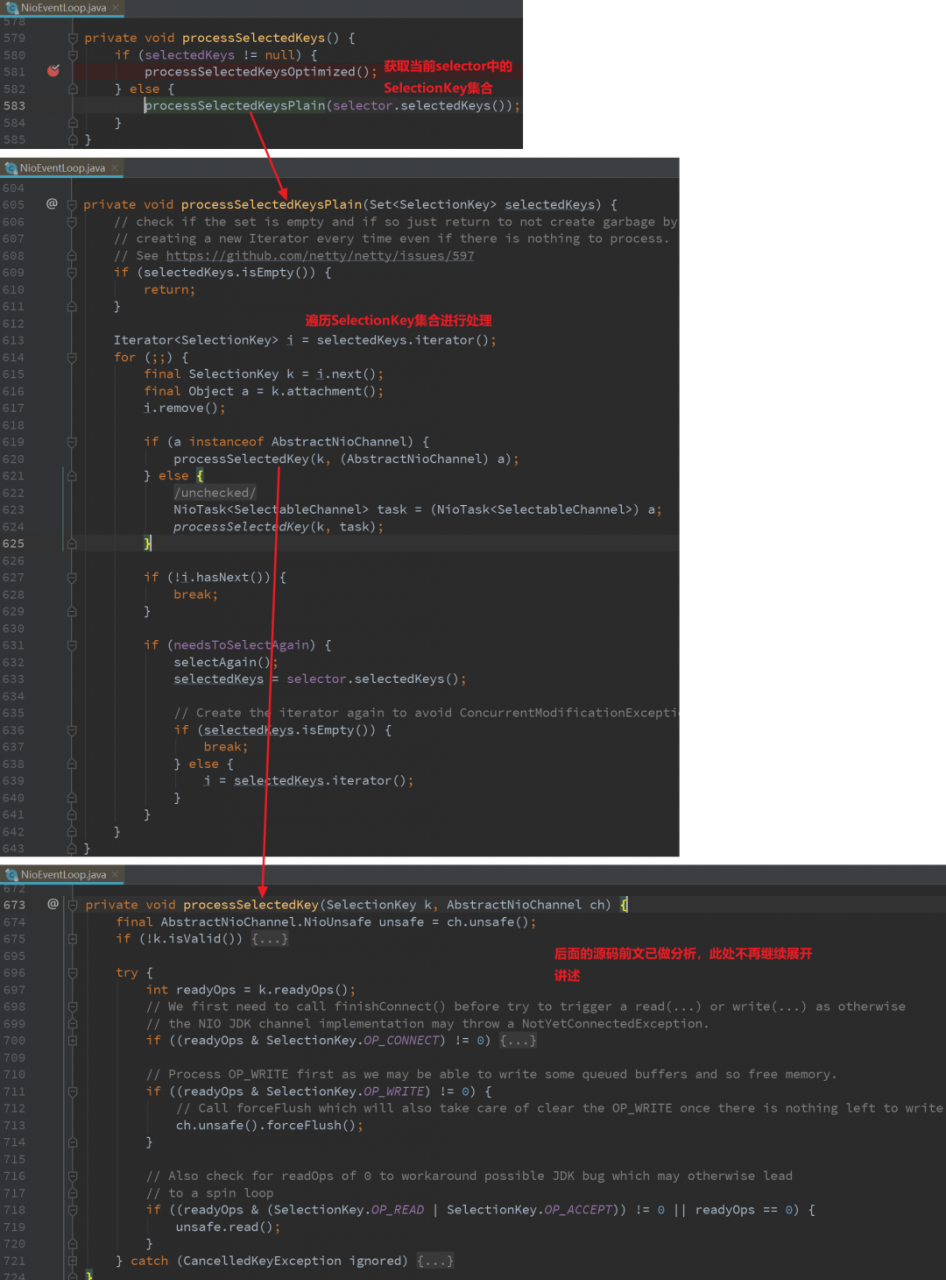Image resolution: width=946 pixels, height=1280 pixels.
Task: Collapse the OP_WRITE if block at line 711
Action: tap(74, 1091)
